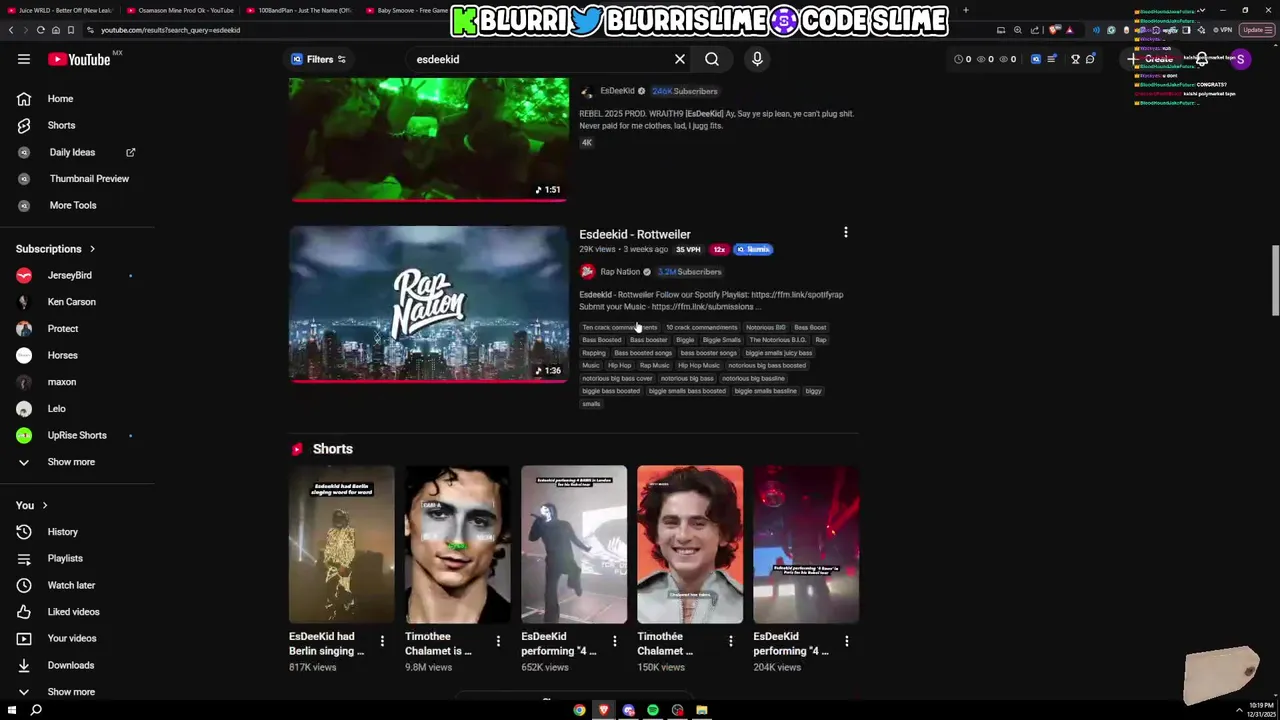This screenshot has height=720, width=1280.
Task: Open the 'EsDeeKid had Berlin singing' short
Action: 341,544
